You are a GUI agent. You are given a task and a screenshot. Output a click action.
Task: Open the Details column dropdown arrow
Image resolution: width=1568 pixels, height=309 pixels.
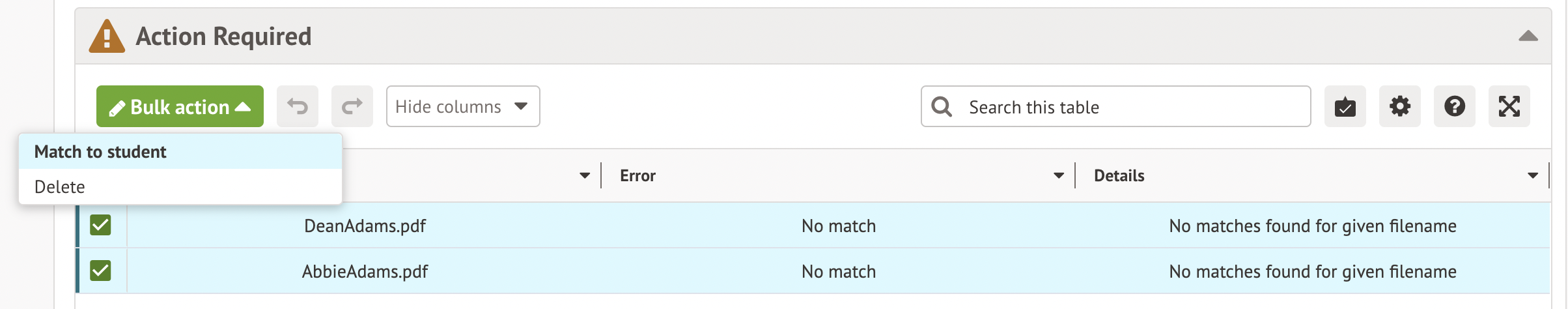(1532, 175)
